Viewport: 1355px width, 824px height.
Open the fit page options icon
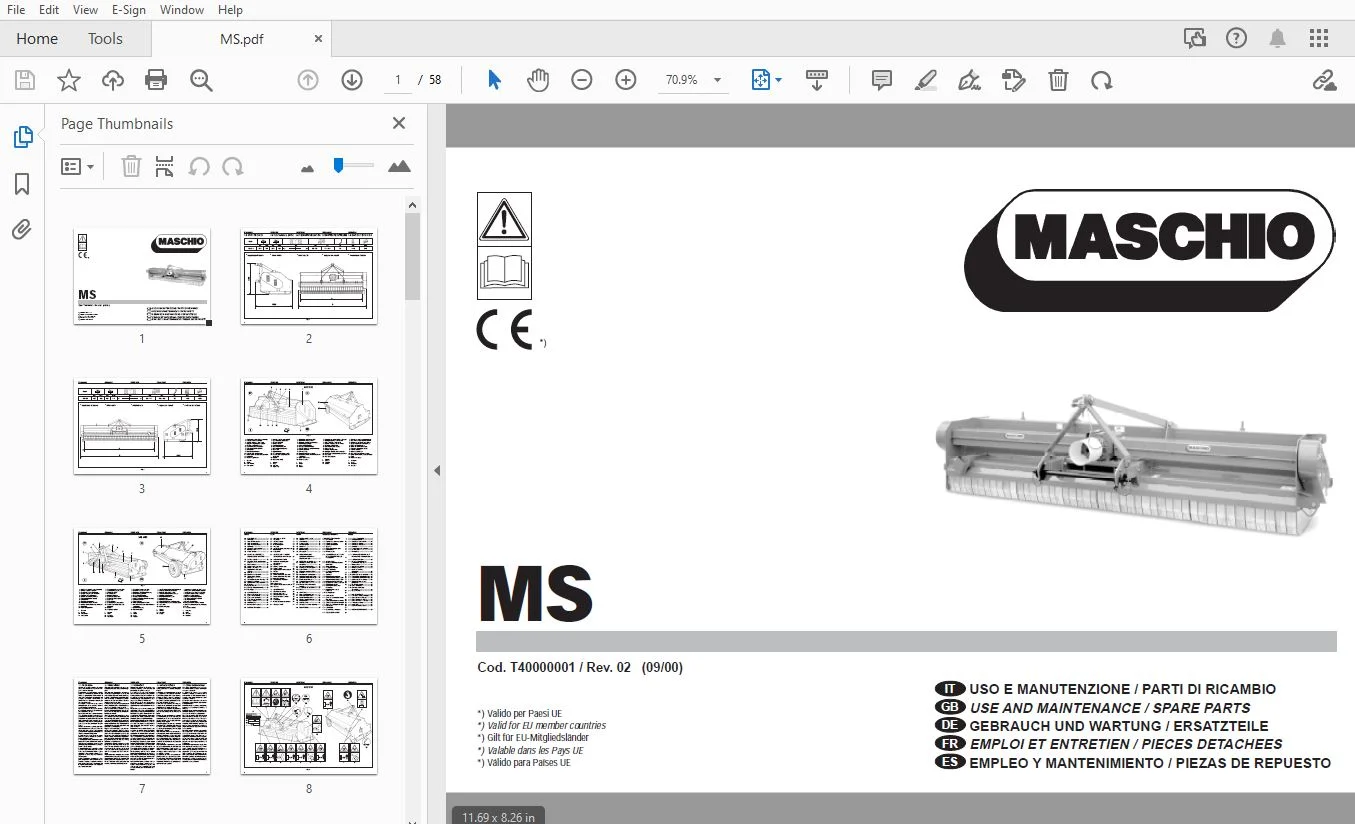(766, 80)
